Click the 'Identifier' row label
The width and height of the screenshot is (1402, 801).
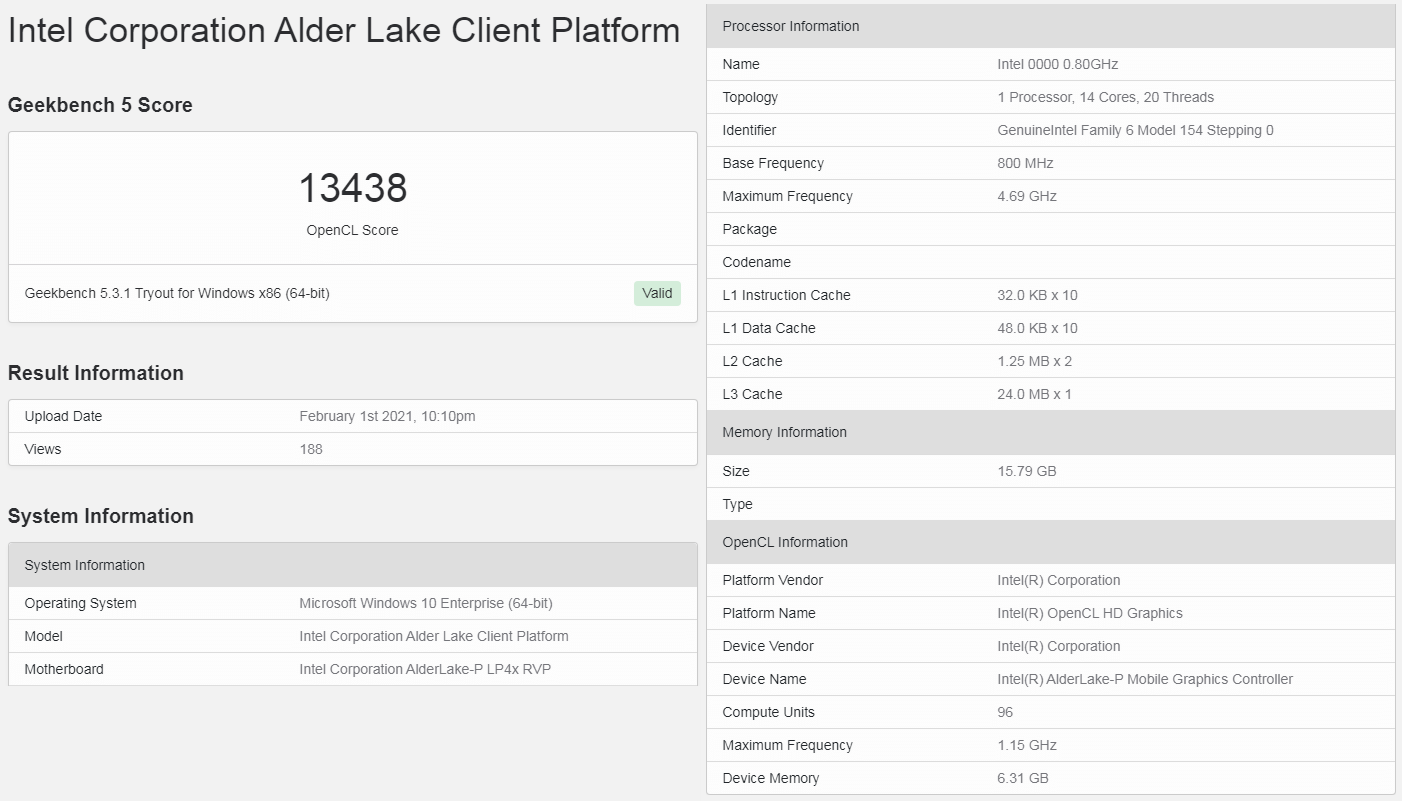749,130
